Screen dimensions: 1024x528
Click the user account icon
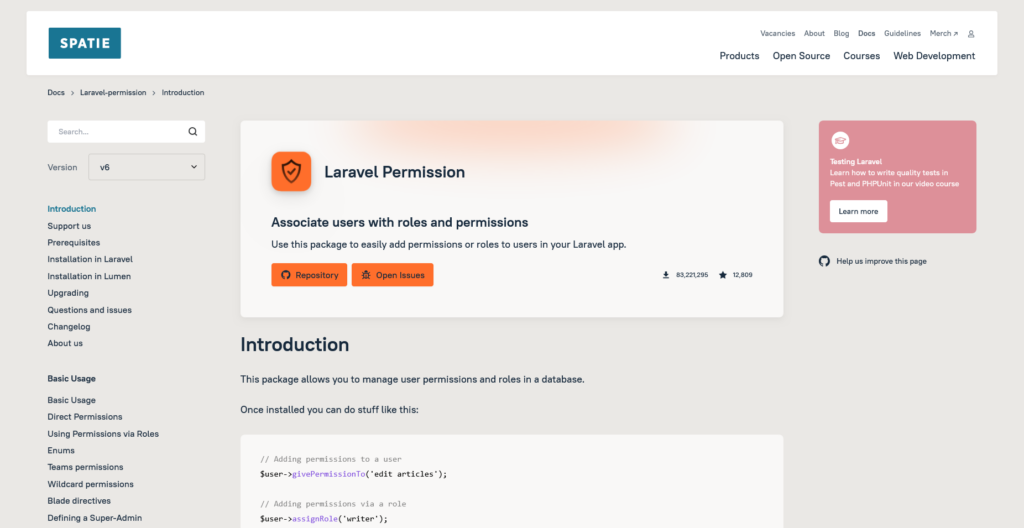click(x=971, y=34)
